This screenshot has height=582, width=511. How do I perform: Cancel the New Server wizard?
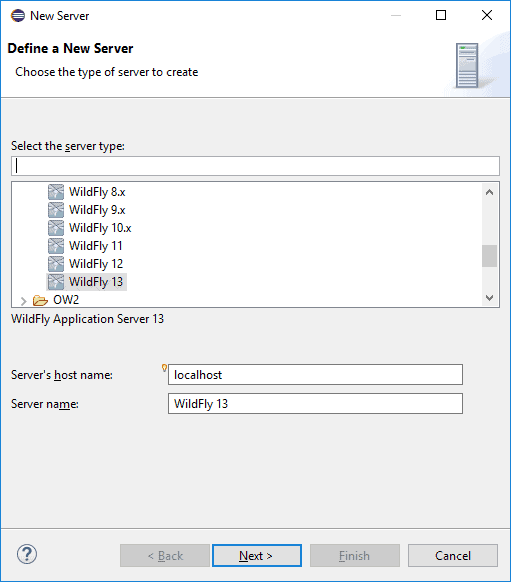pos(453,556)
